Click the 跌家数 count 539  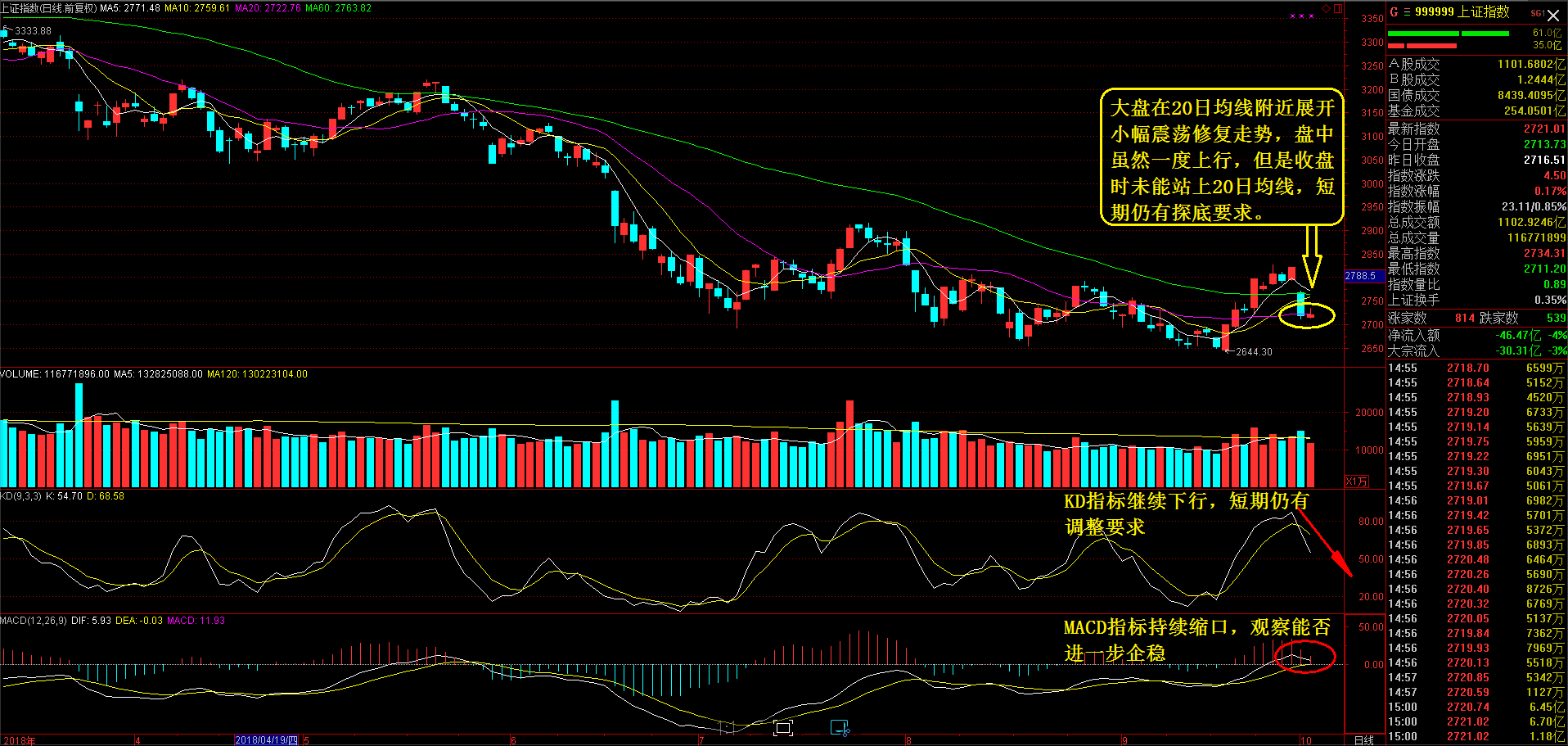pos(1556,318)
